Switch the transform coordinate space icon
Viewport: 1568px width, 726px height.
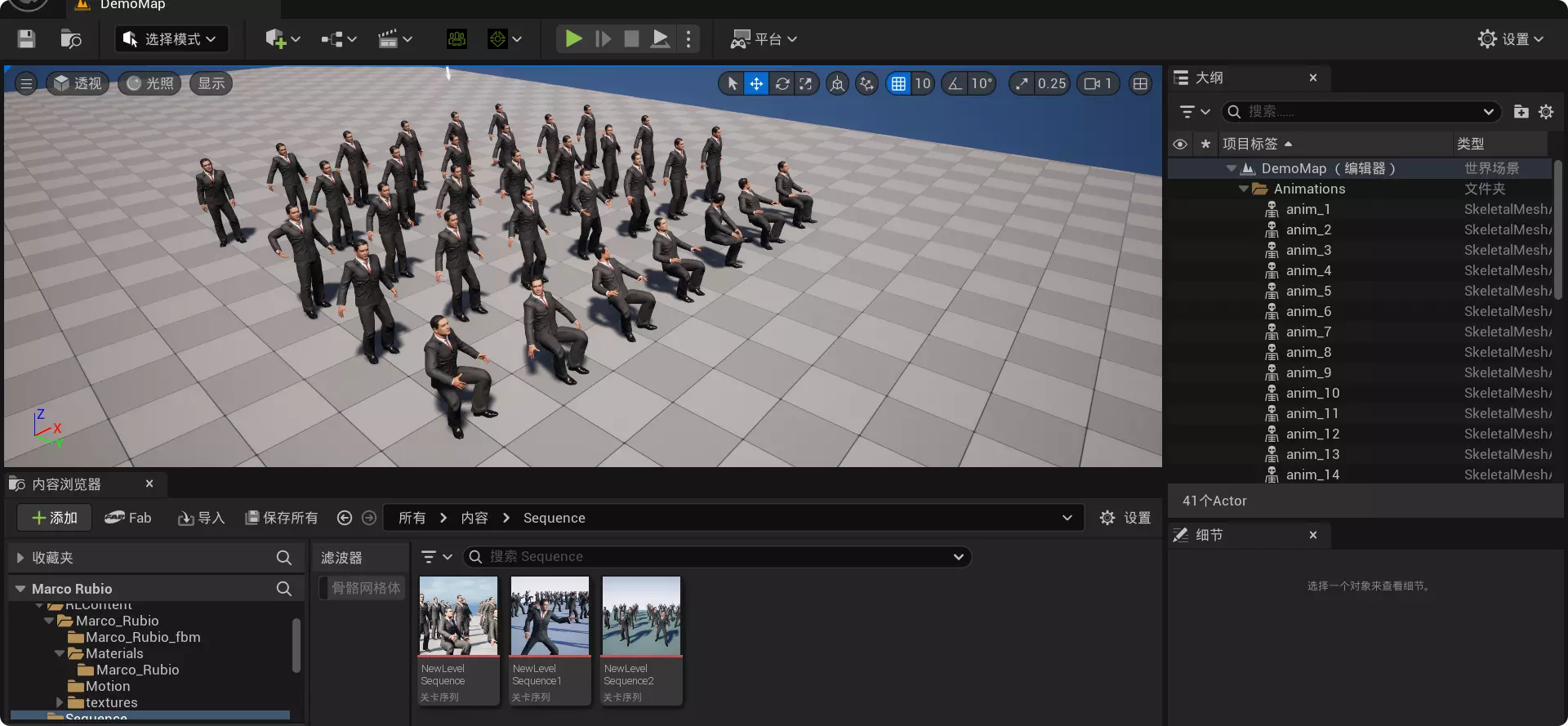(x=837, y=83)
